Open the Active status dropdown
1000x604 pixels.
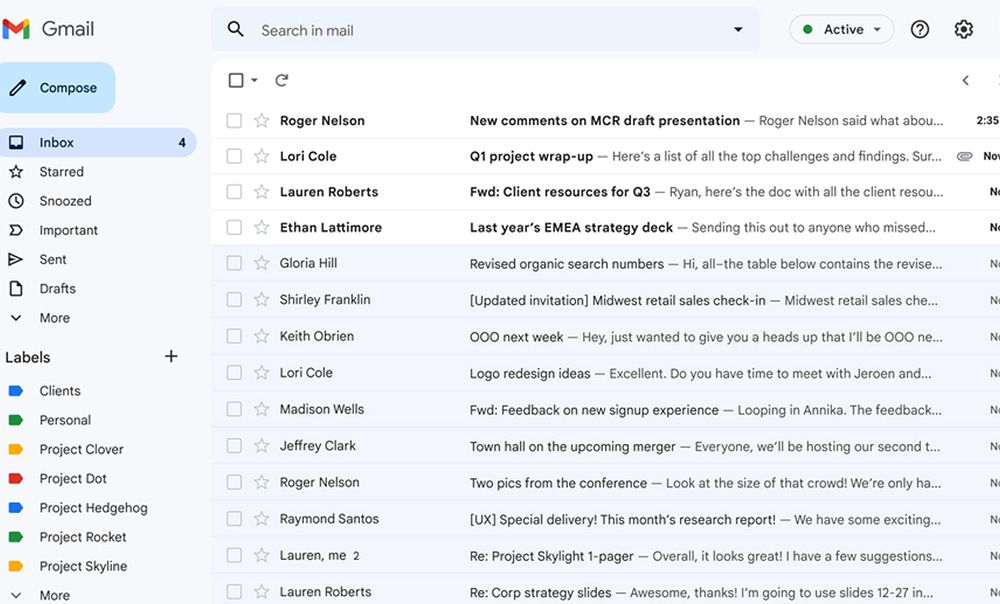point(841,29)
